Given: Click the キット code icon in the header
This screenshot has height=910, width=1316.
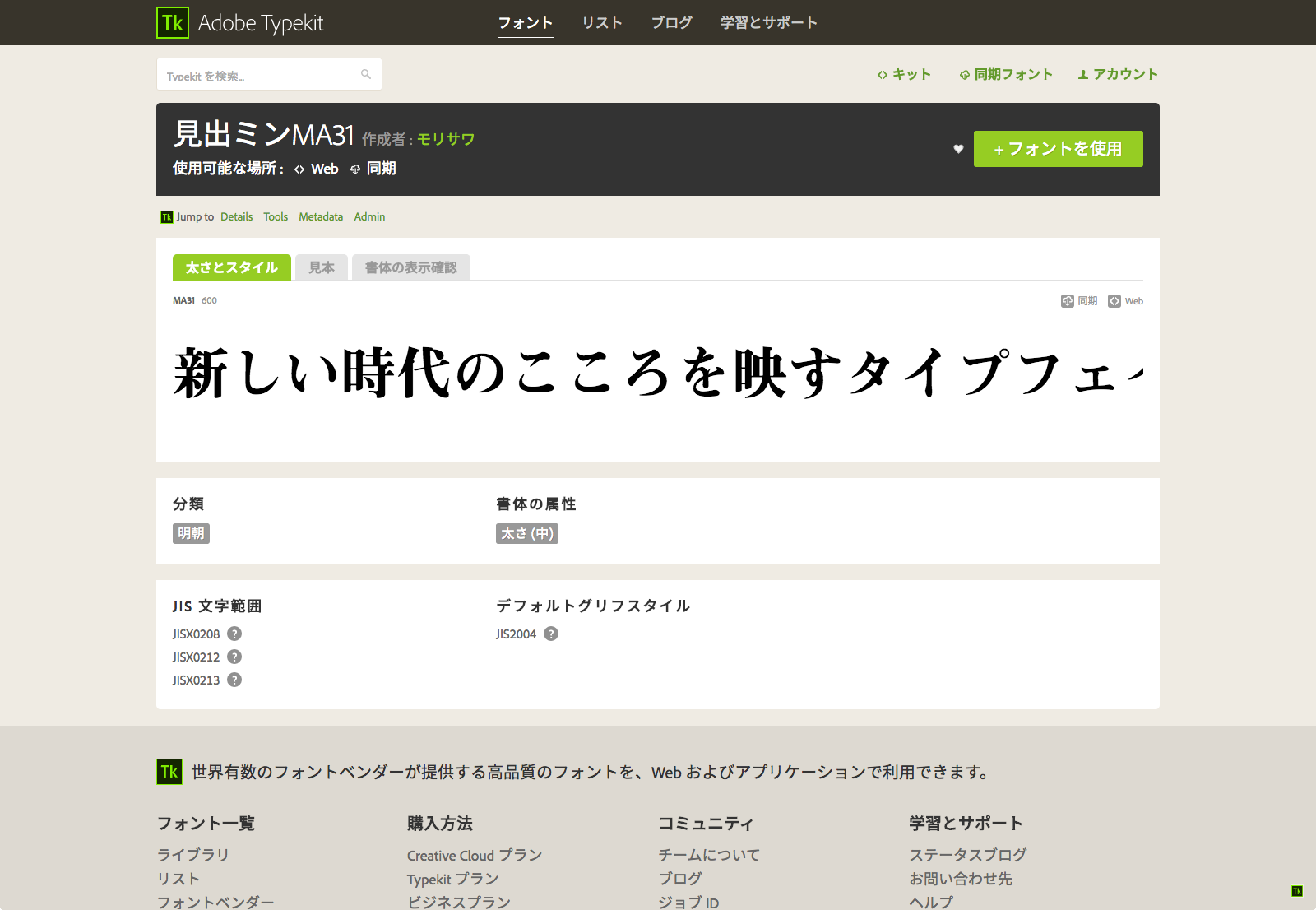Looking at the screenshot, I should pyautogui.click(x=882, y=74).
